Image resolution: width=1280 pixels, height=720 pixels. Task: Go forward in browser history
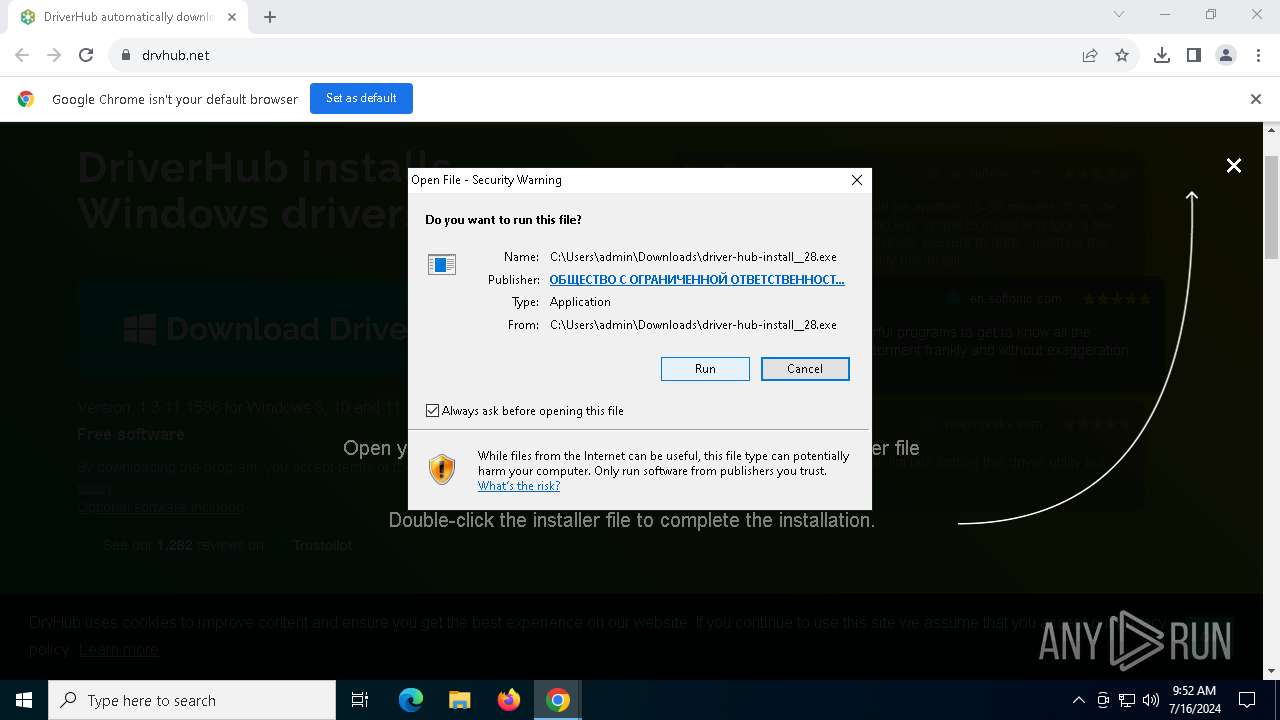[x=54, y=56]
